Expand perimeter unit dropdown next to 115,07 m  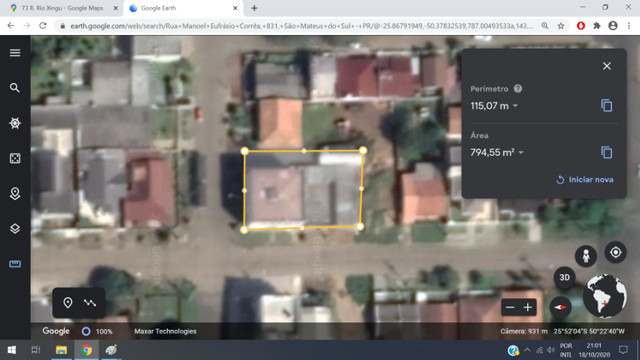[x=516, y=106]
